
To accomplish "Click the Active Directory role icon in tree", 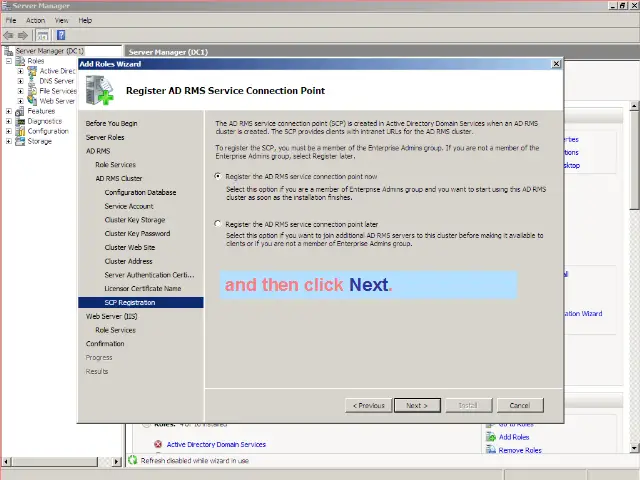I will [x=32, y=71].
